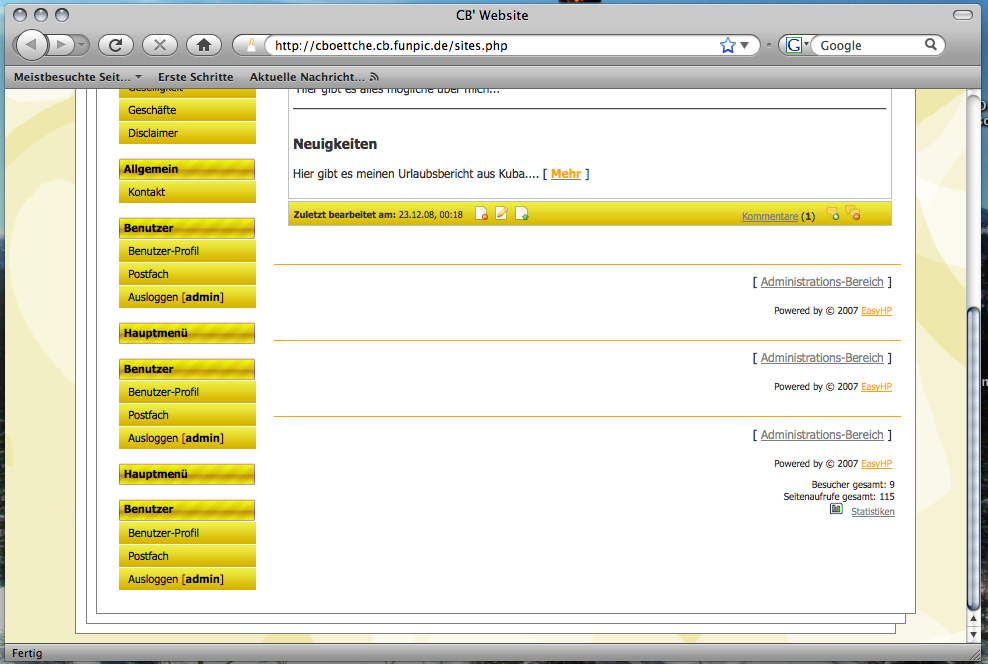Image resolution: width=988 pixels, height=664 pixels.
Task: Open the statistics chart icon
Action: point(836,509)
